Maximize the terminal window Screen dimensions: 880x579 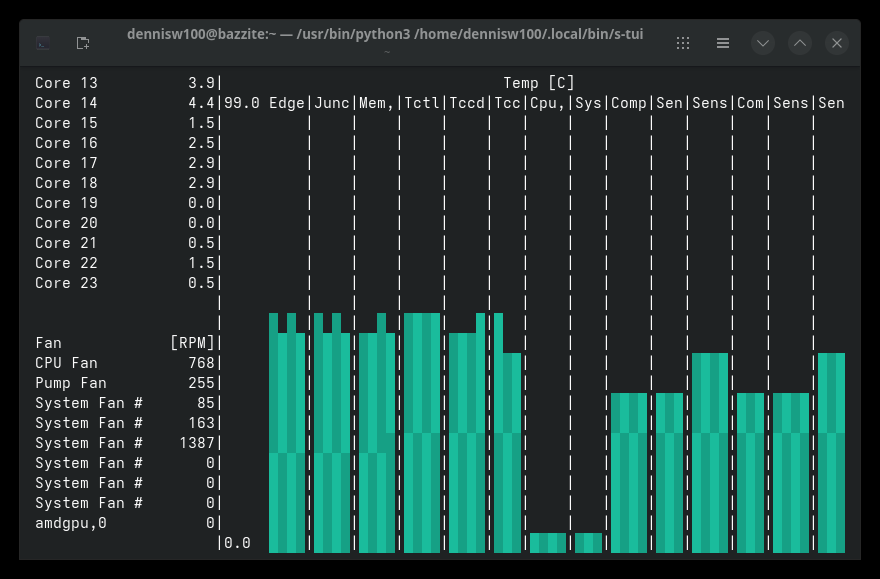pyautogui.click(x=800, y=43)
